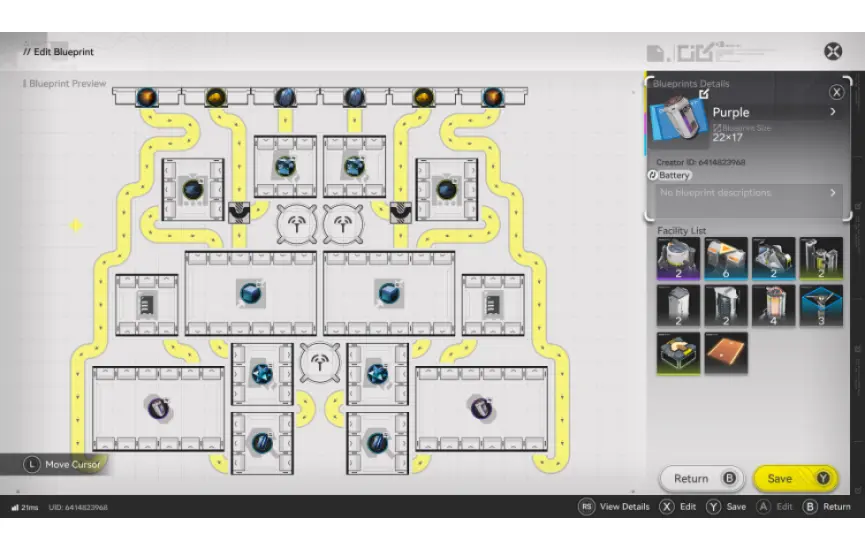Choose the X Edit option in bottom bar
865x550 pixels.
(x=678, y=507)
